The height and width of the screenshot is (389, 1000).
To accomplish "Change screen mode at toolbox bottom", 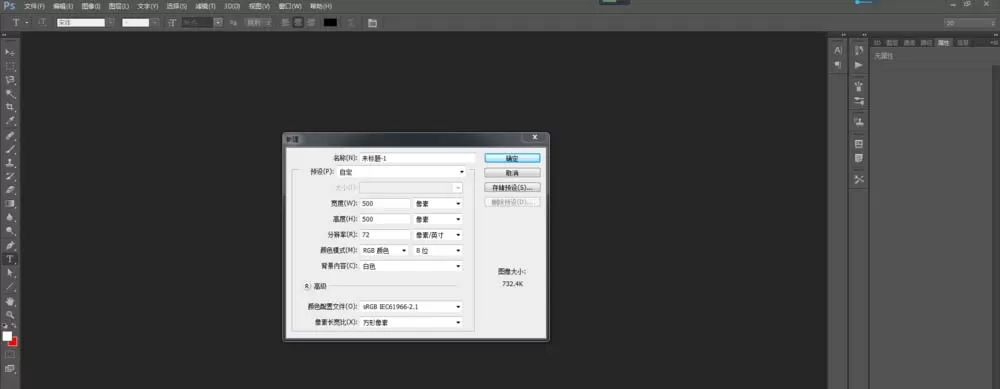I will [10, 368].
